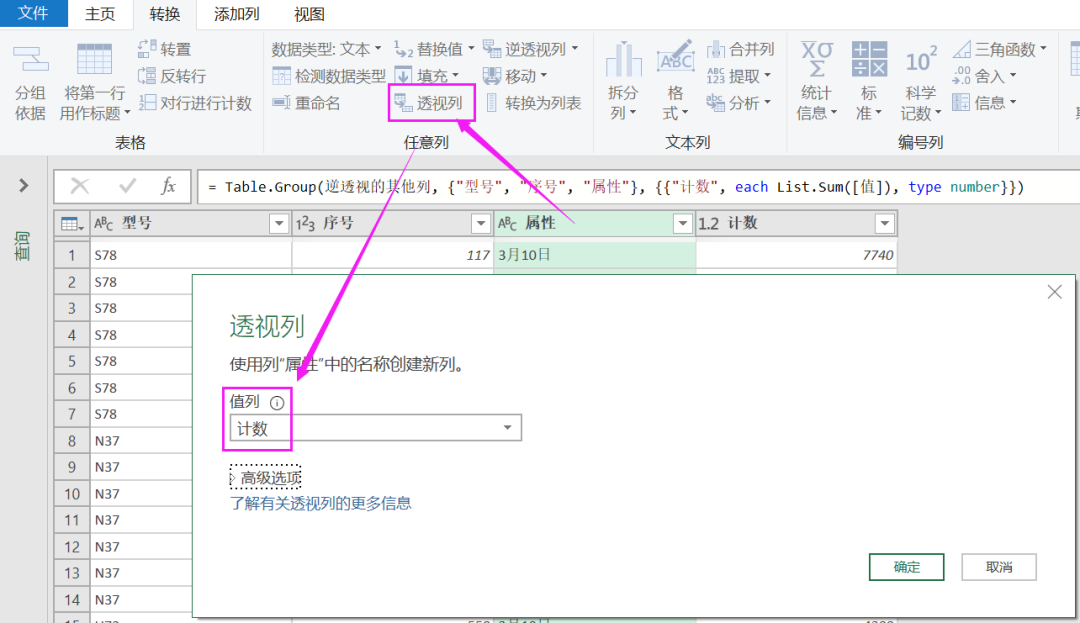Open the 属性 column filter dropdown
1080x623 pixels.
coord(683,224)
